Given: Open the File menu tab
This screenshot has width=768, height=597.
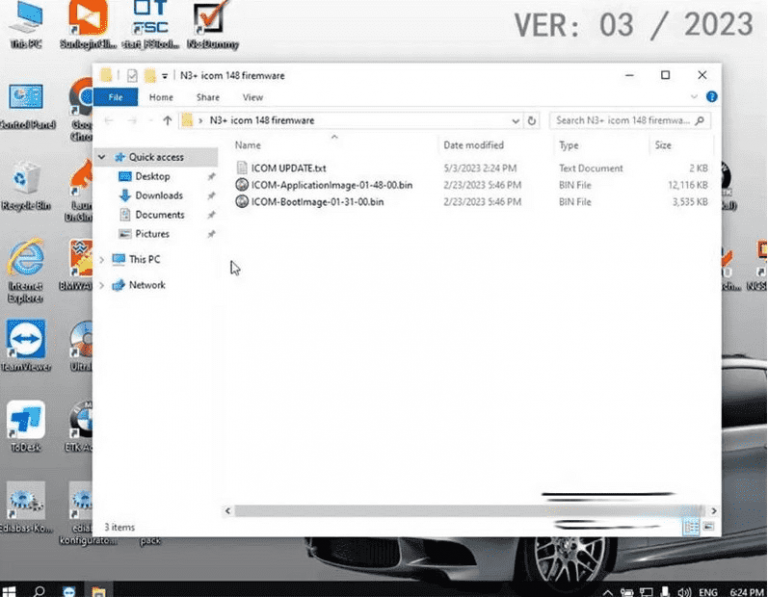Looking at the screenshot, I should (x=115, y=97).
